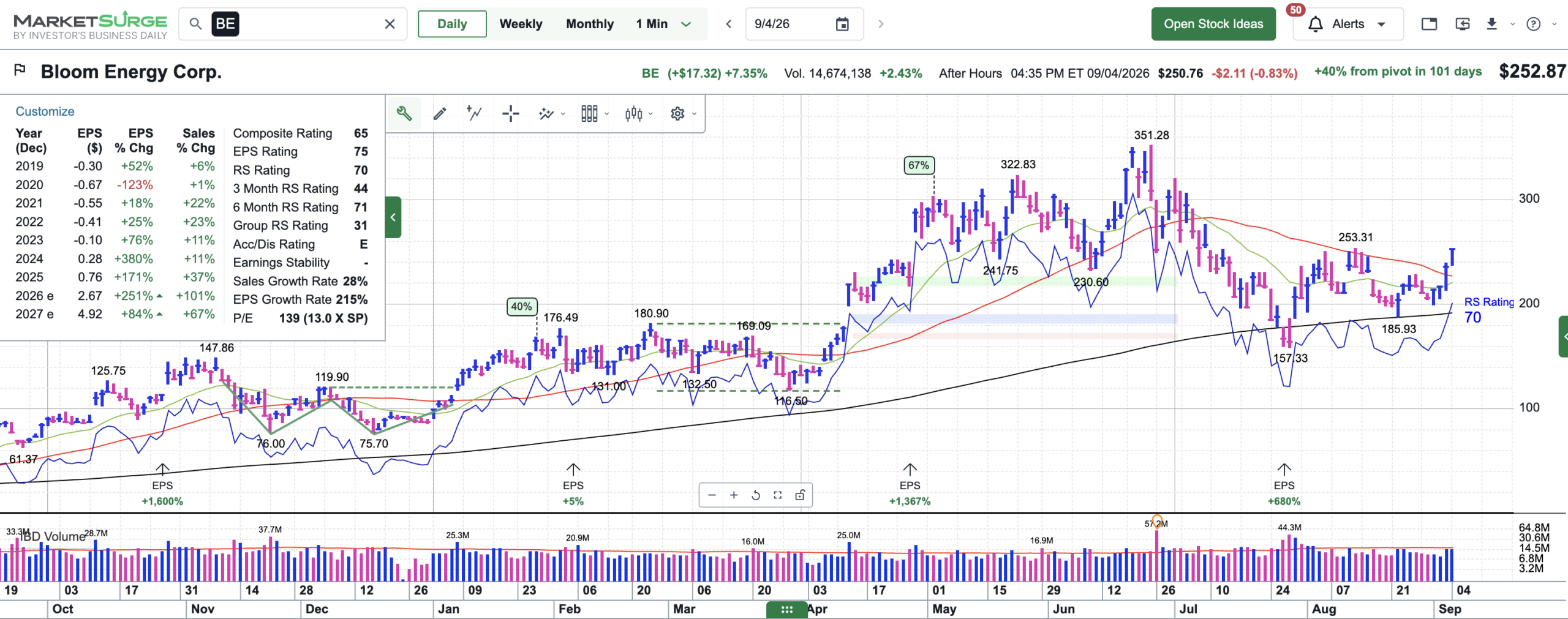Reset the chart zoom with the rotate arrow
The height and width of the screenshot is (619, 1568).
coord(756,495)
